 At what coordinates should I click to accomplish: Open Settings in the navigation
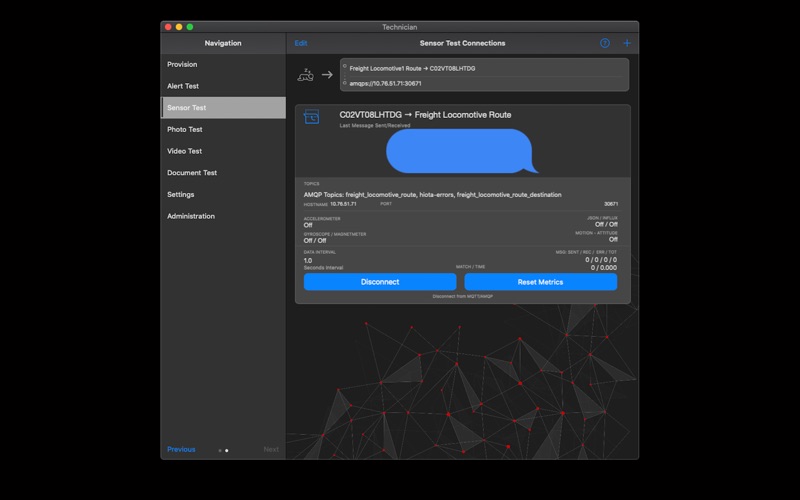223,194
